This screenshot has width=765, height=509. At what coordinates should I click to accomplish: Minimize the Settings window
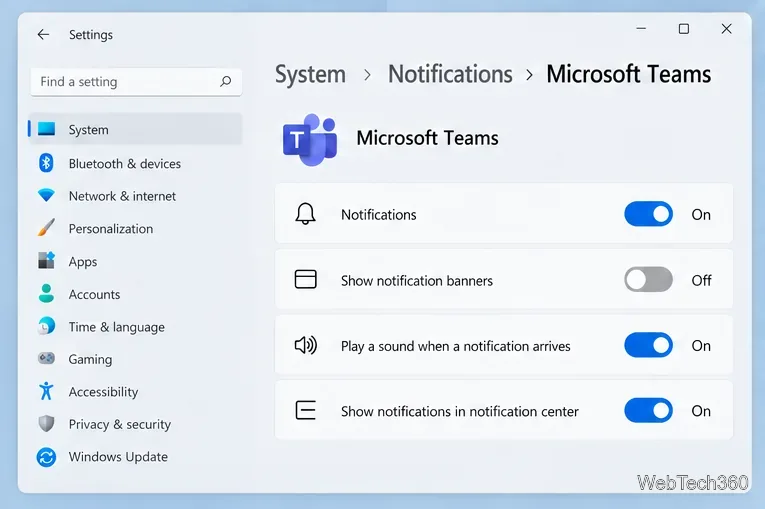click(x=641, y=29)
